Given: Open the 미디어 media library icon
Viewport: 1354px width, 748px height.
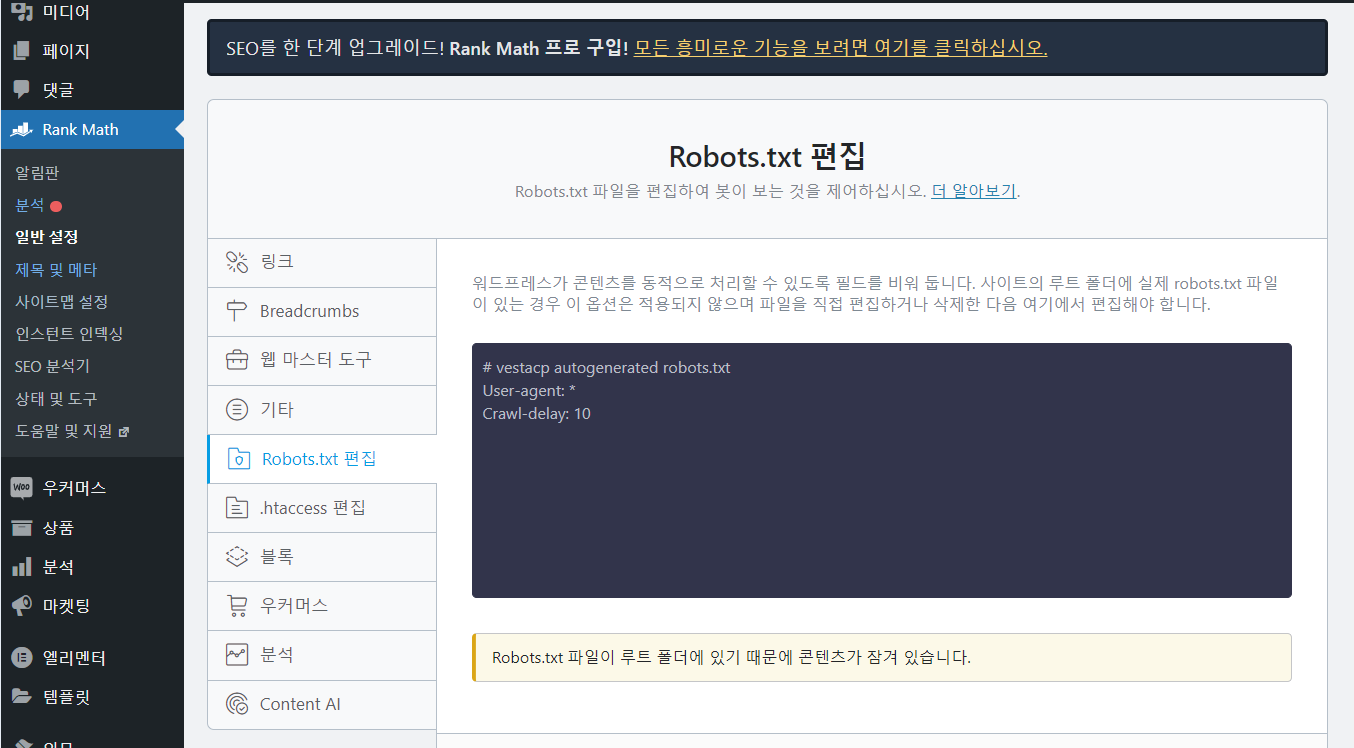Looking at the screenshot, I should tap(22, 13).
